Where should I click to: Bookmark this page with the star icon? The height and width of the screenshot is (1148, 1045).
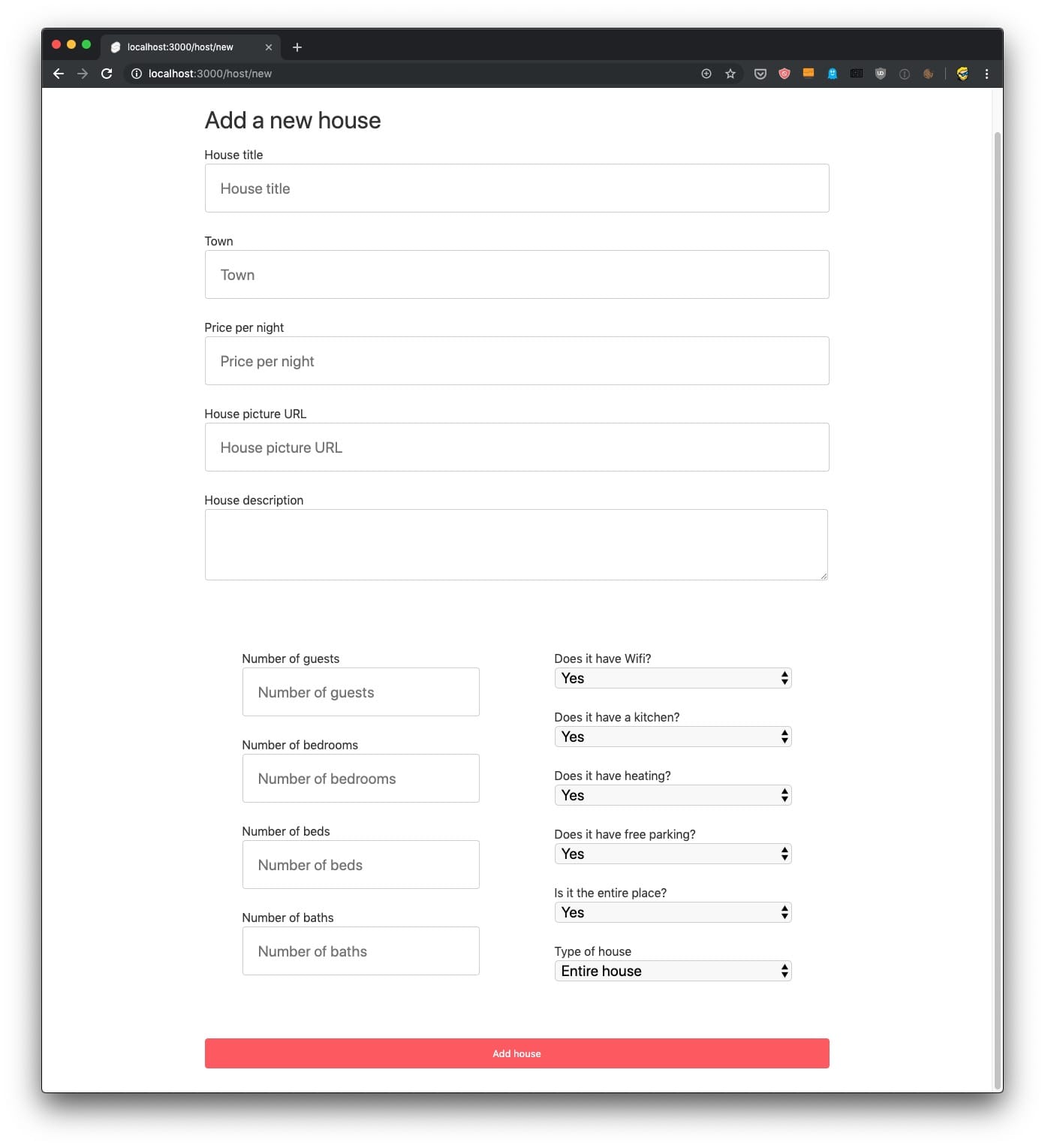click(x=730, y=74)
